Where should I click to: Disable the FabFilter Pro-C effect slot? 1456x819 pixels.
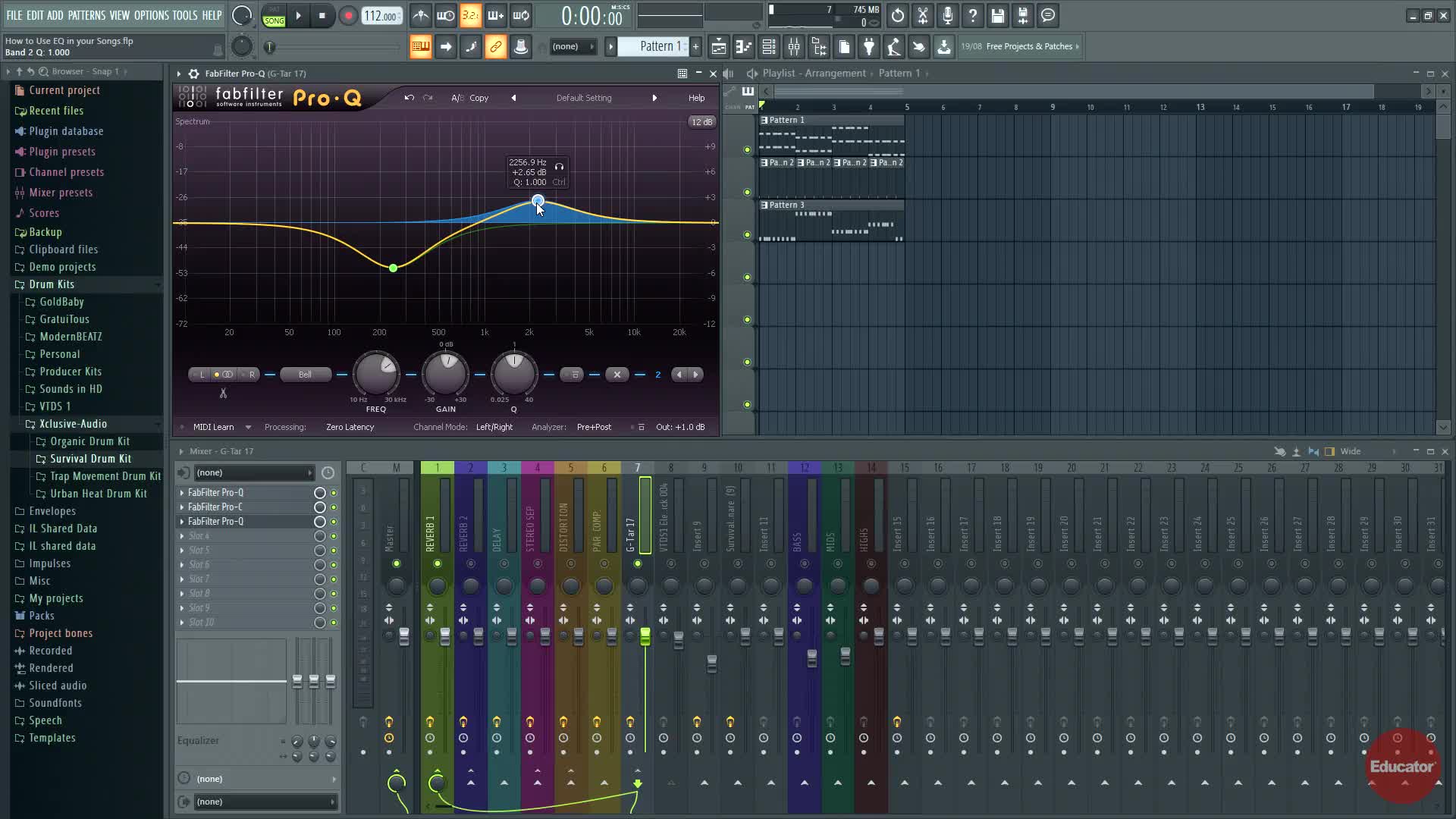pos(333,507)
